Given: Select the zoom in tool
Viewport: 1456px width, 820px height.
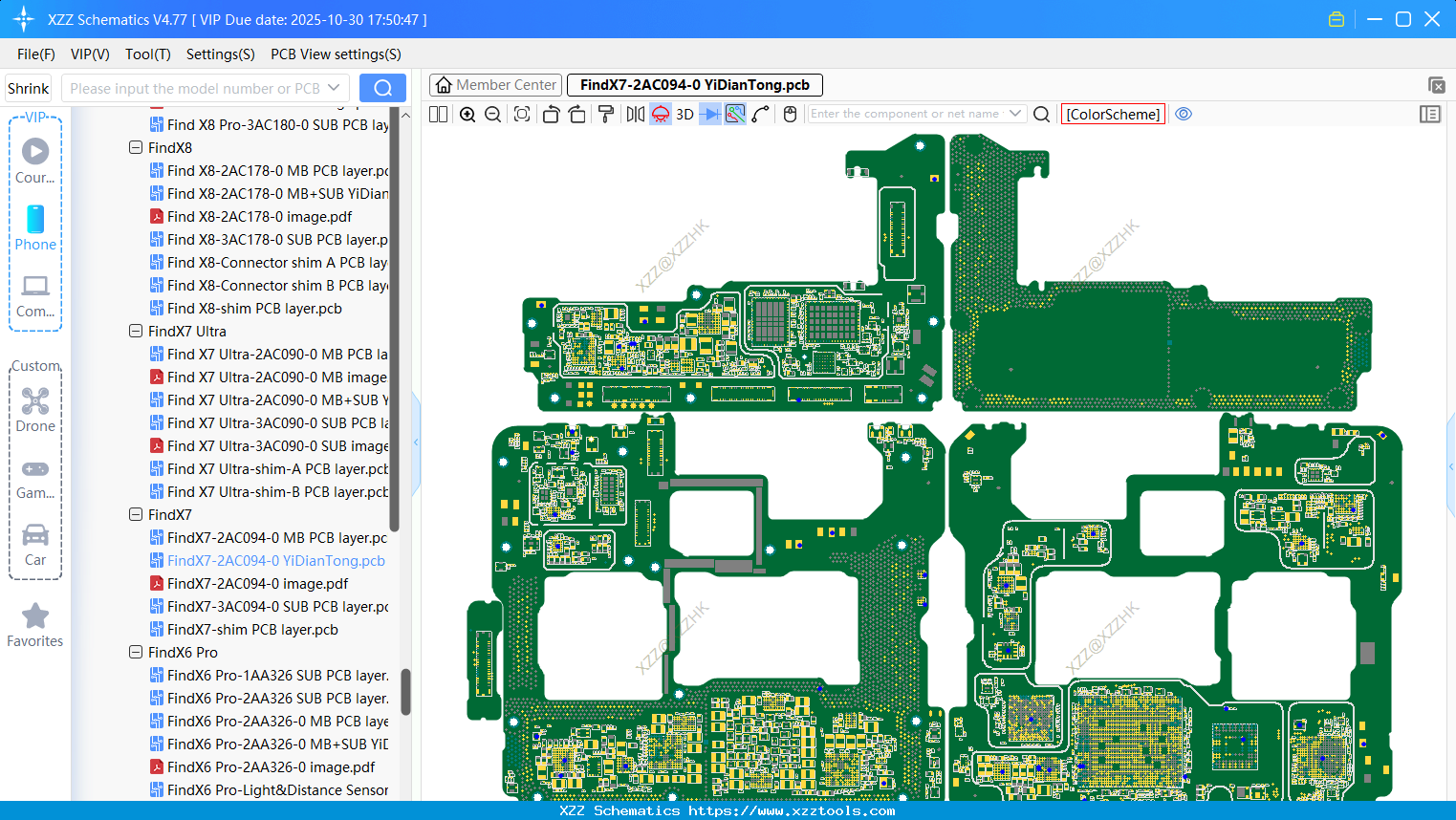Looking at the screenshot, I should tap(467, 114).
